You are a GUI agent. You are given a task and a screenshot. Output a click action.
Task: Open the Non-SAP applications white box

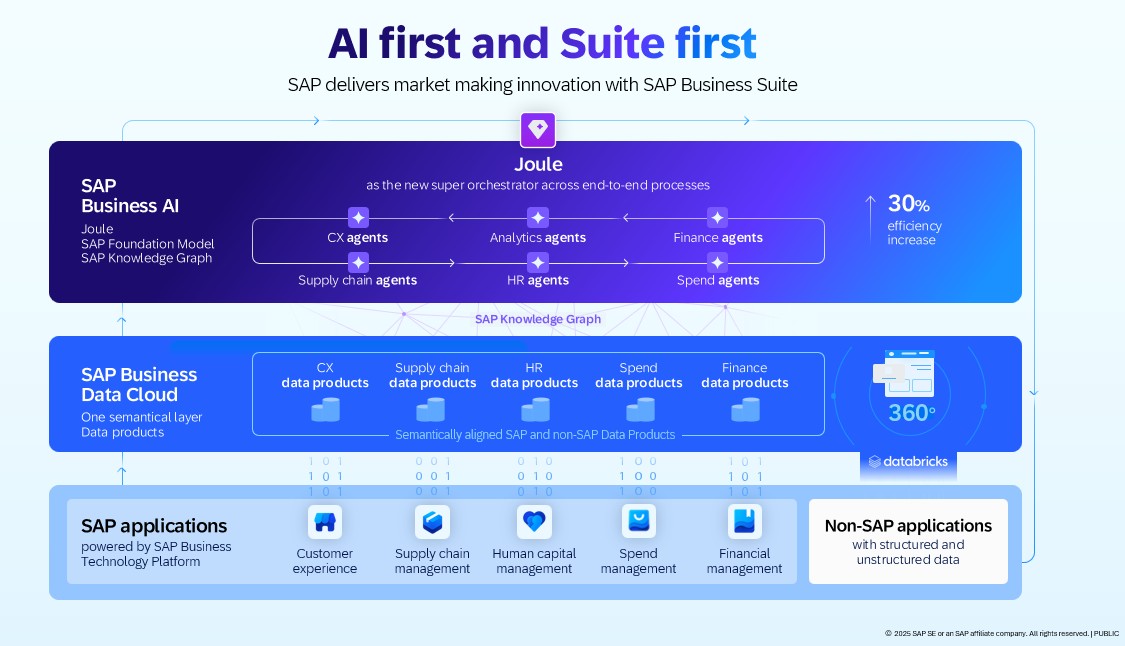click(908, 541)
